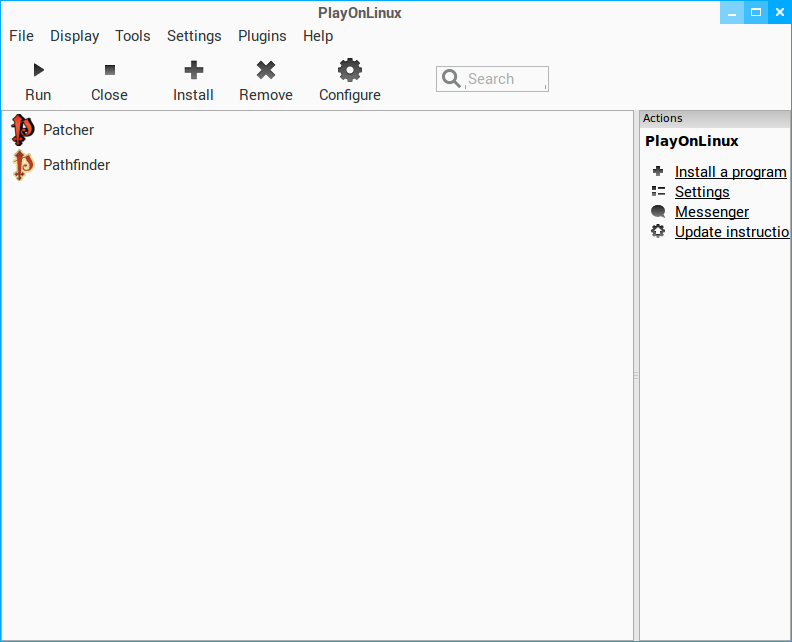Focus the Search input field
The image size is (792, 642).
[492, 79]
